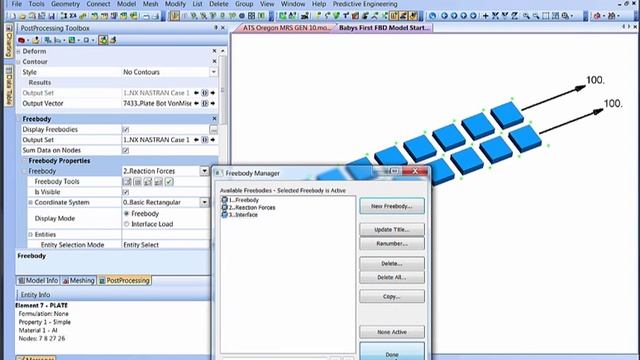640x360 pixels.
Task: Select the Interface Load radio button
Action: click(127, 224)
